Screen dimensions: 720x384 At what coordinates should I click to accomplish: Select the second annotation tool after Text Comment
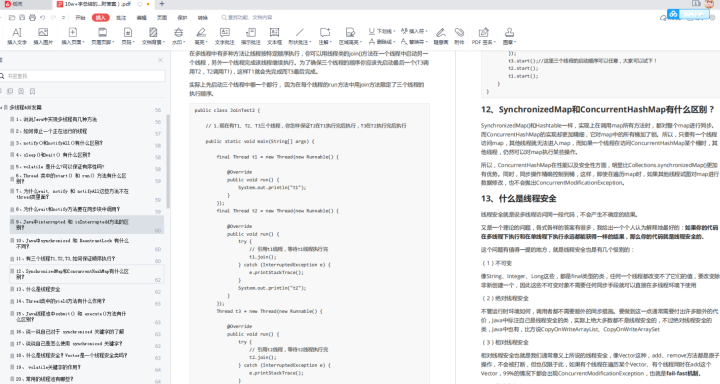tap(251, 36)
